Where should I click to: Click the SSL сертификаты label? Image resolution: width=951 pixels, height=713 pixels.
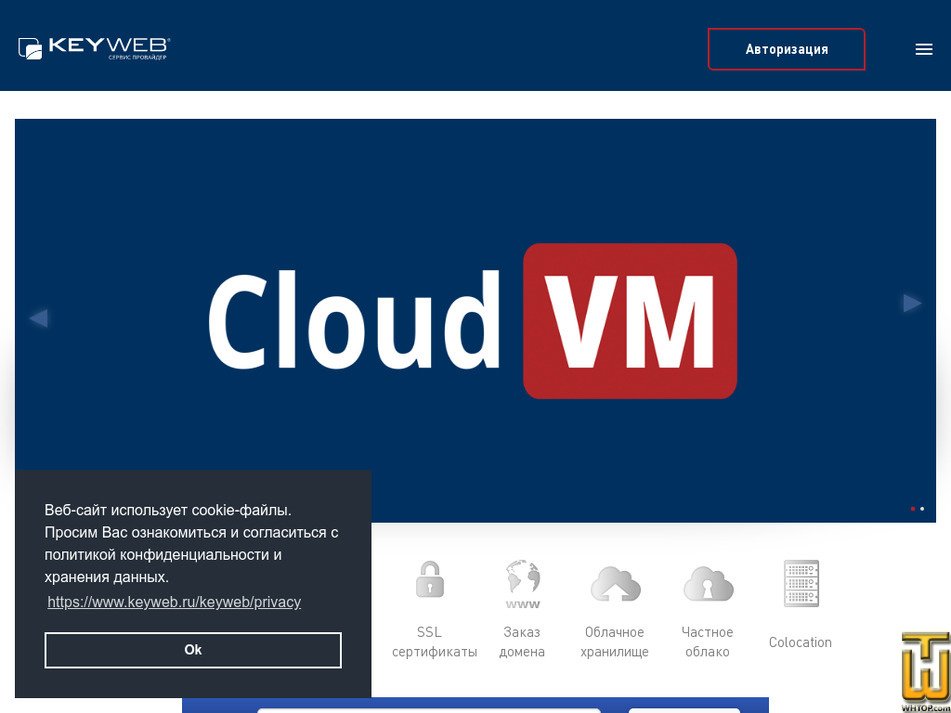(434, 642)
